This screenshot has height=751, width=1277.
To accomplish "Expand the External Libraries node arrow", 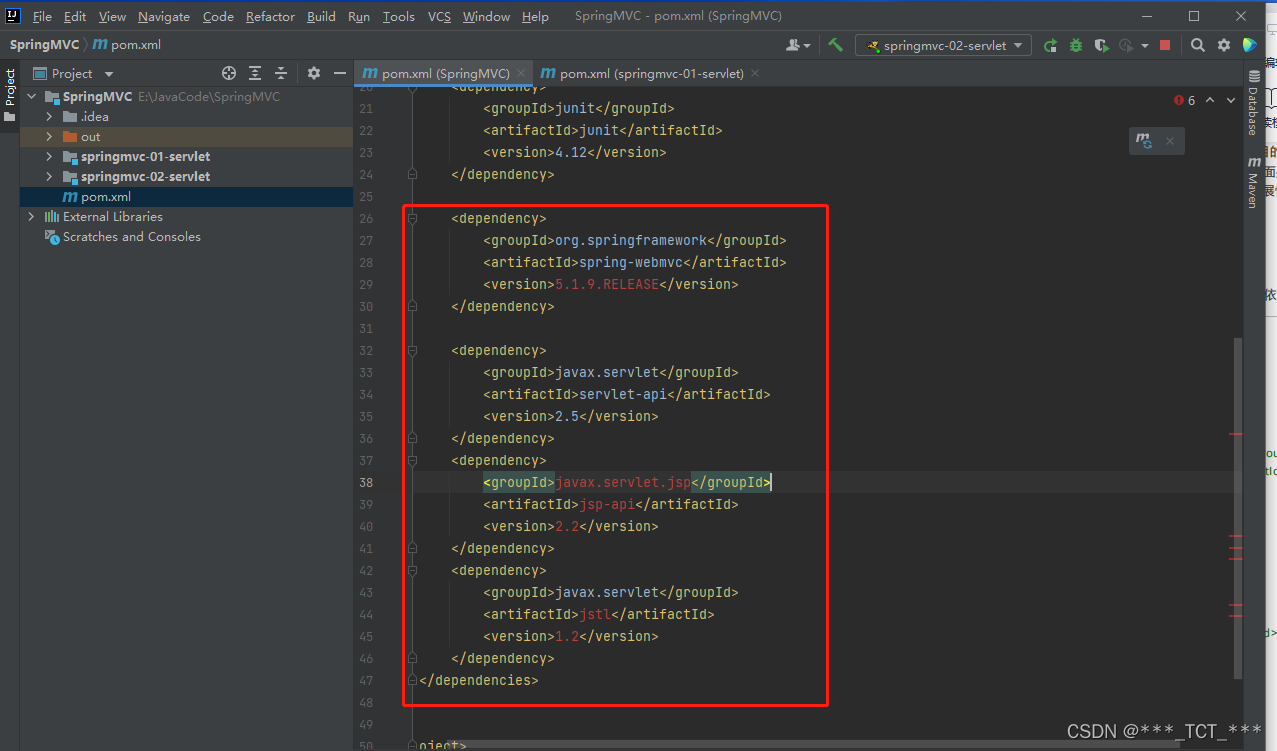I will [31, 217].
